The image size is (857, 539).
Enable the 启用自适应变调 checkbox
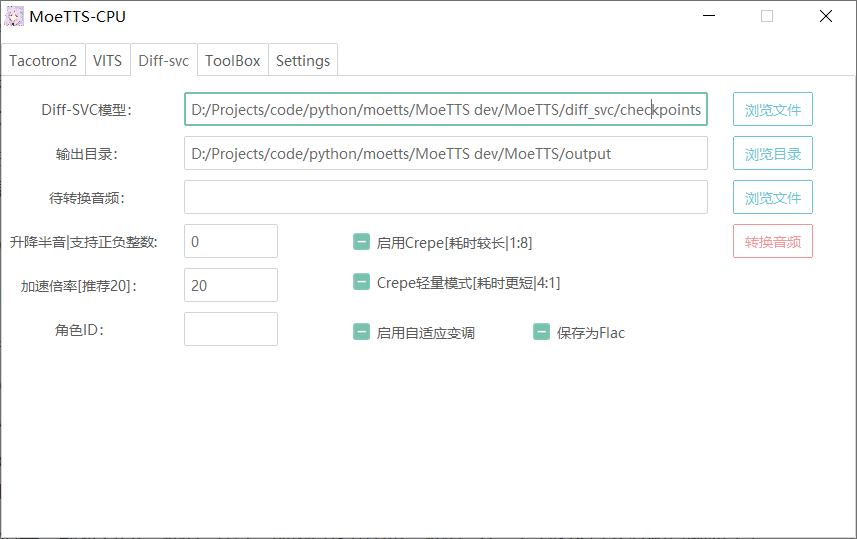pos(361,332)
